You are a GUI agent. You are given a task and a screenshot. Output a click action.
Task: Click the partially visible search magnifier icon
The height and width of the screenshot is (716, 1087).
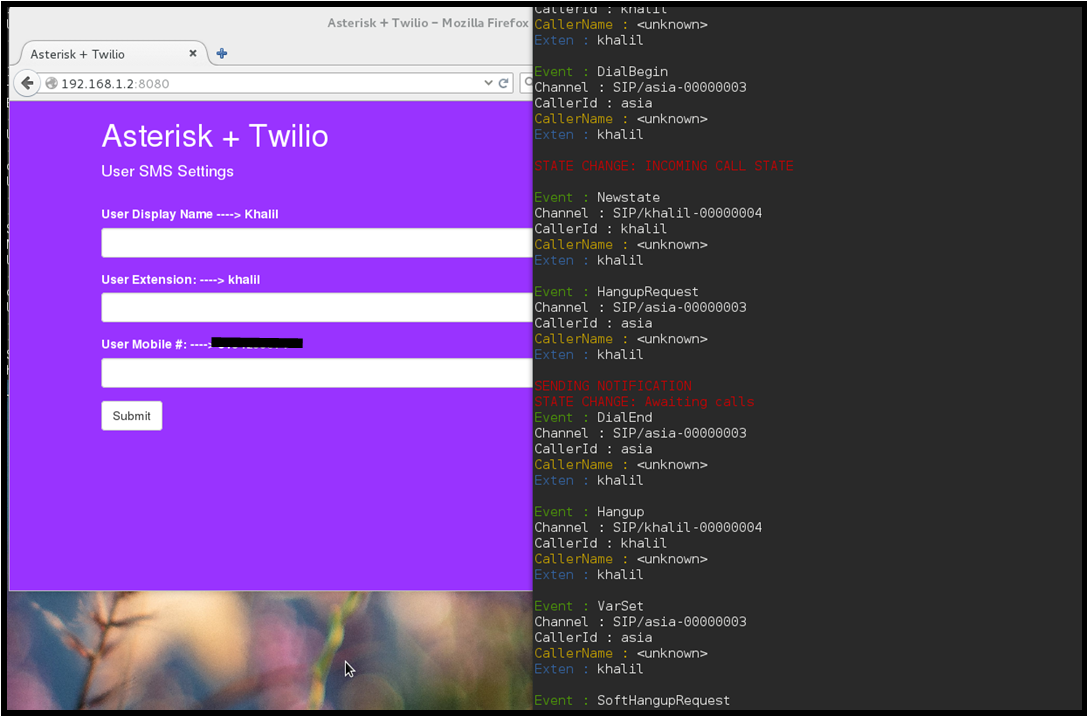pyautogui.click(x=529, y=83)
